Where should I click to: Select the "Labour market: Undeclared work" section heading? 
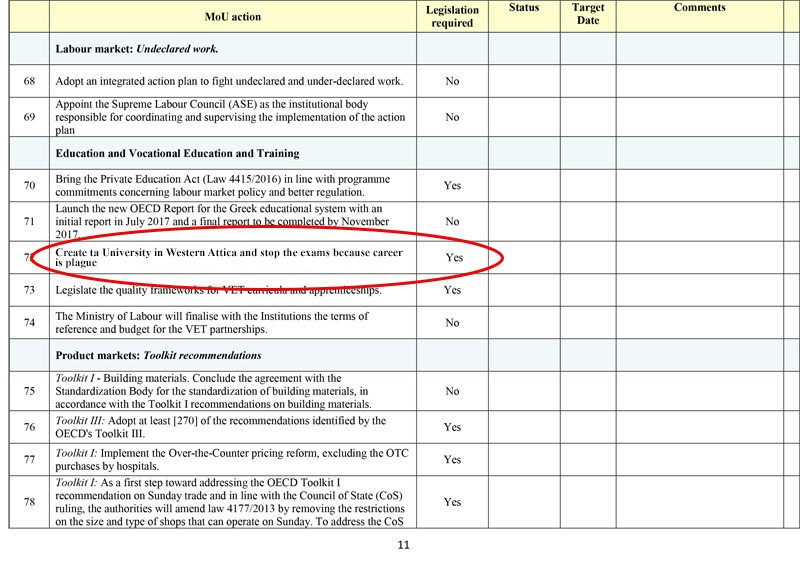tap(137, 48)
